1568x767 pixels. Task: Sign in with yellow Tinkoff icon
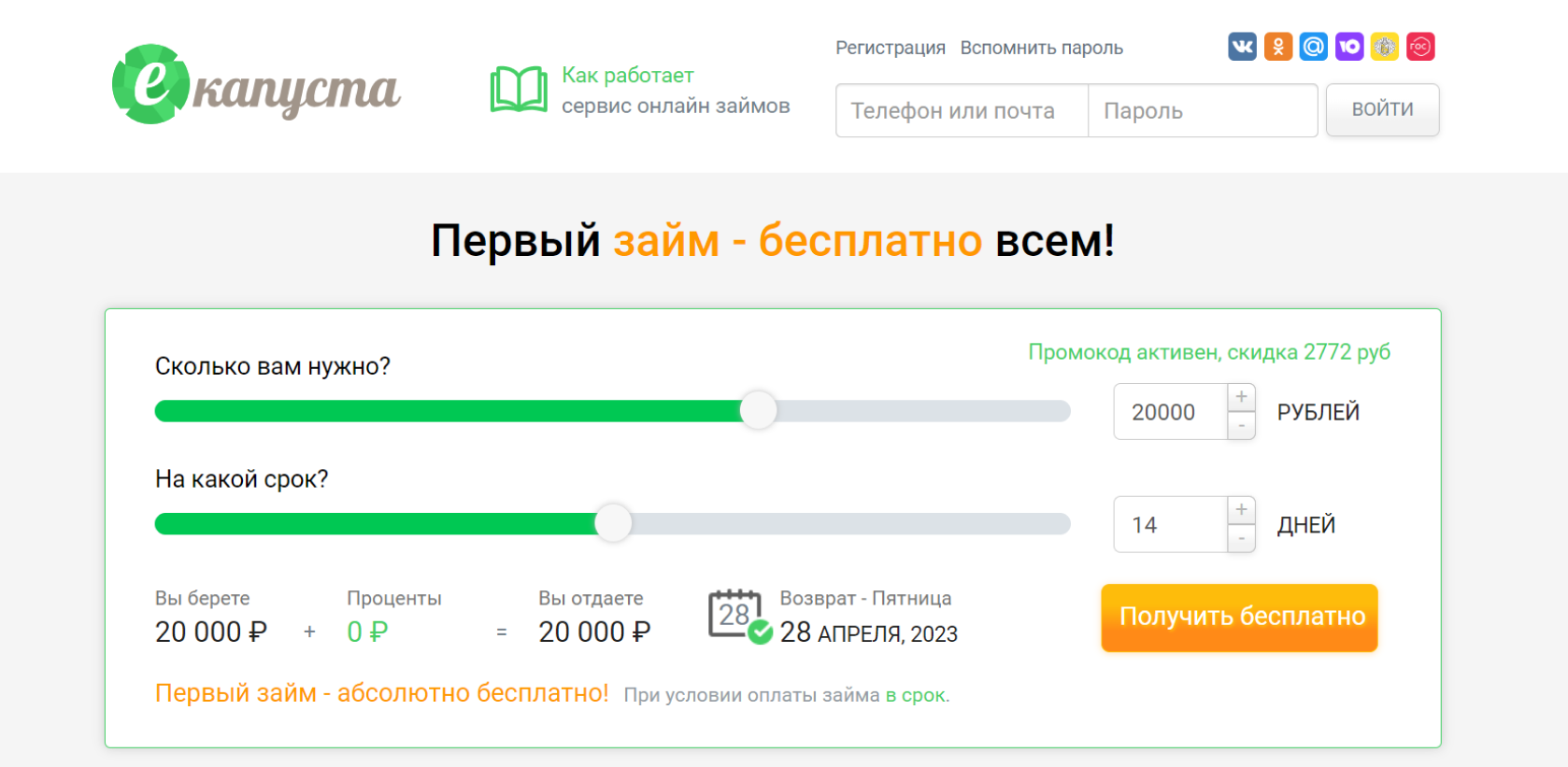(x=1385, y=46)
